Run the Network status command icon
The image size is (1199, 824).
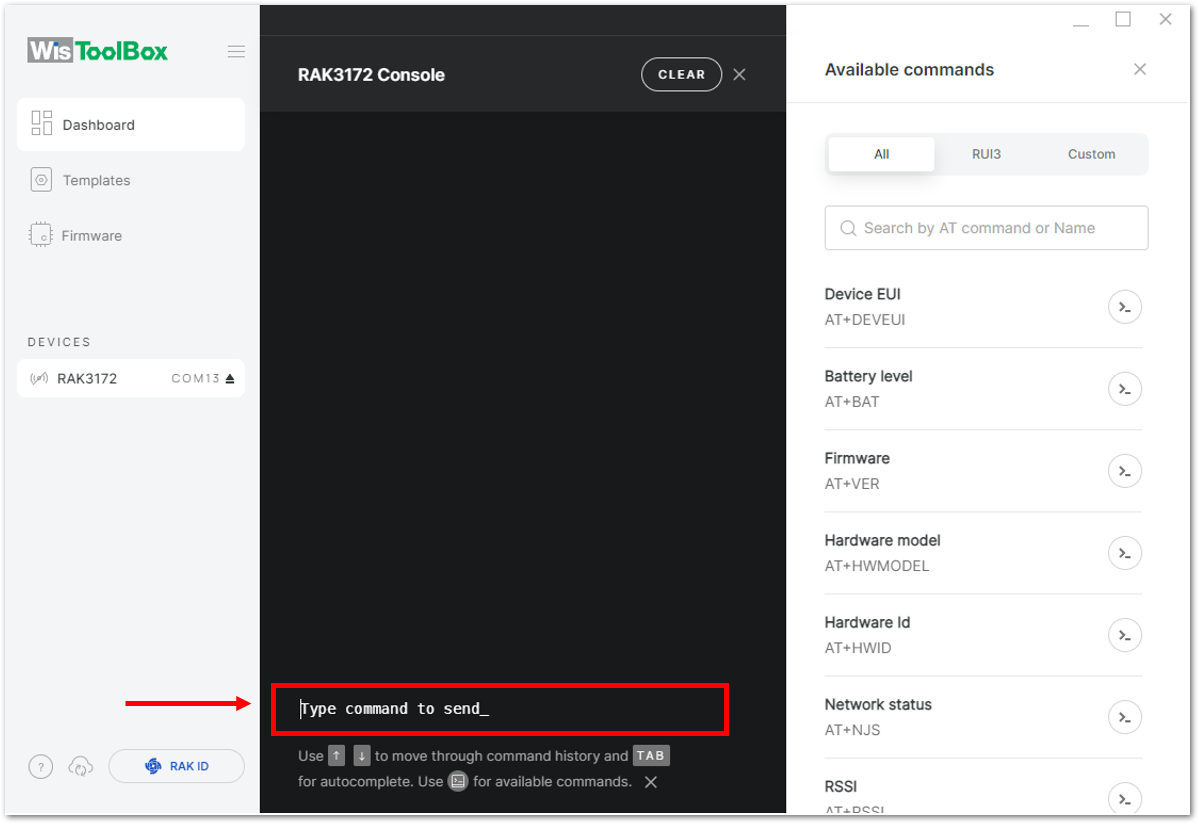coord(1124,717)
